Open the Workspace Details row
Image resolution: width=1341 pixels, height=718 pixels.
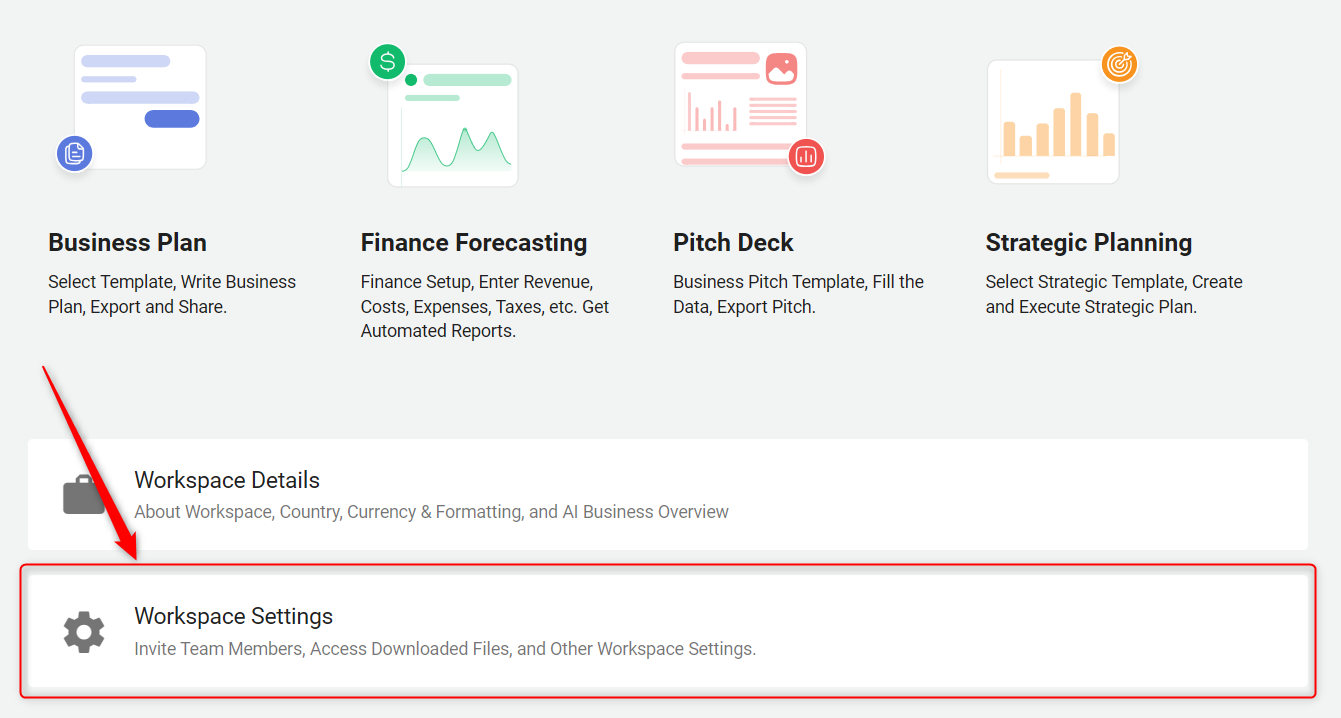click(668, 494)
